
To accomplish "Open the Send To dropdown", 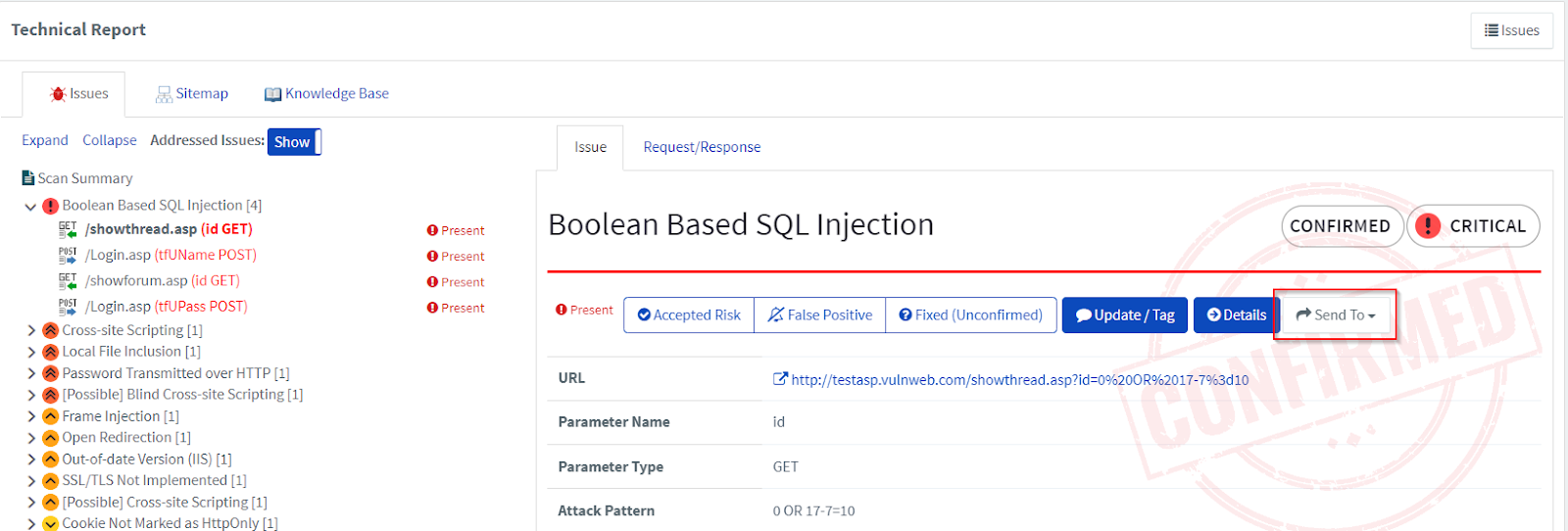I will (x=1336, y=315).
